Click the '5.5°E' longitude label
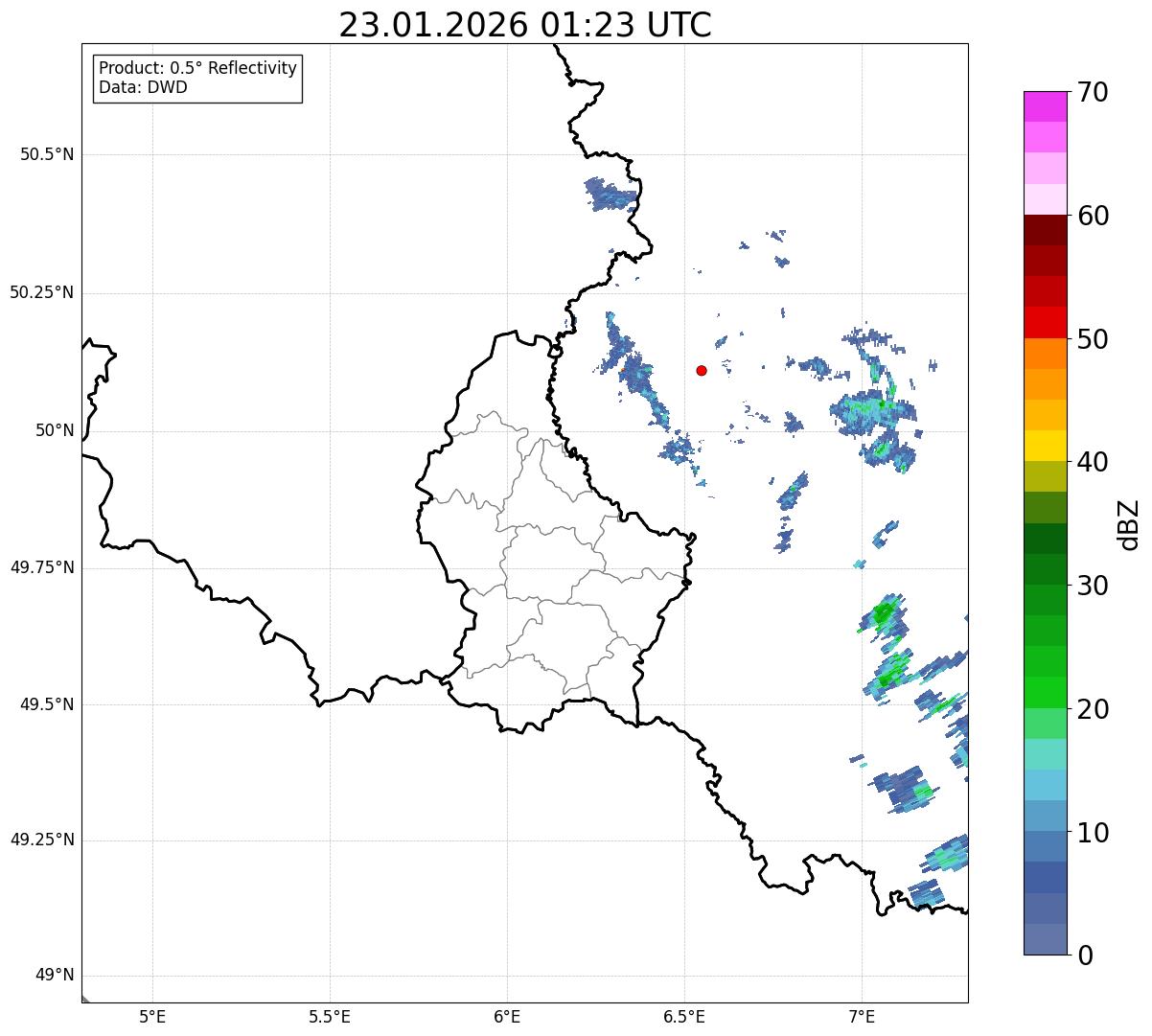Image resolution: width=1152 pixels, height=1036 pixels. click(330, 1016)
